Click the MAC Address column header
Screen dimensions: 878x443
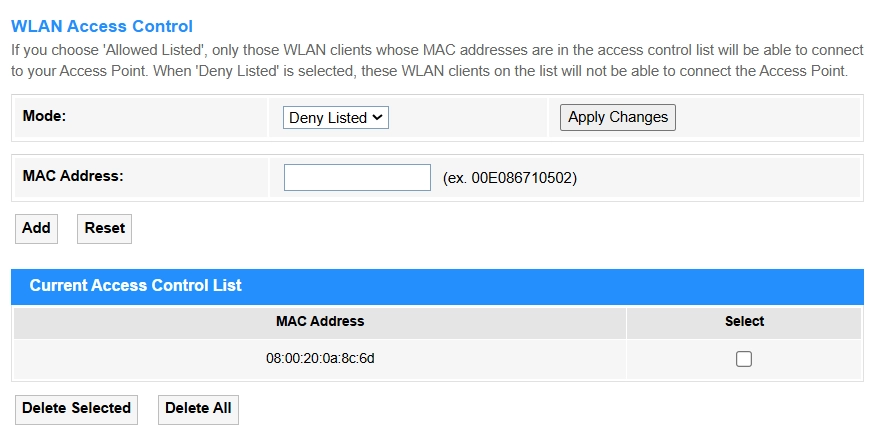click(320, 321)
